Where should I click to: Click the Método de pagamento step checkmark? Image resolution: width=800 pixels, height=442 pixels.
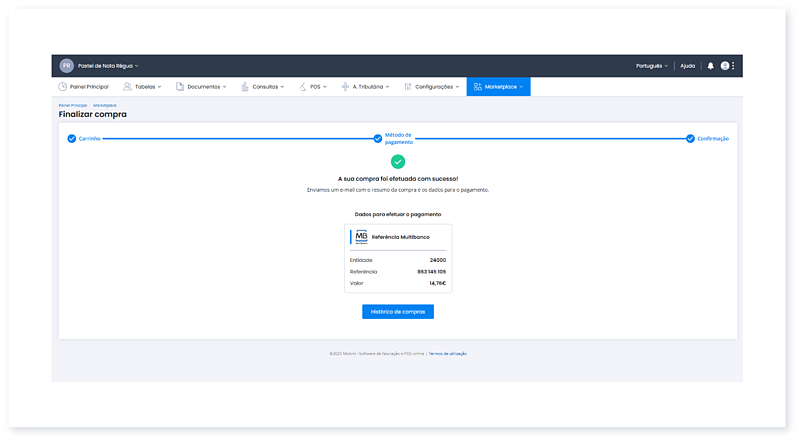pos(378,138)
